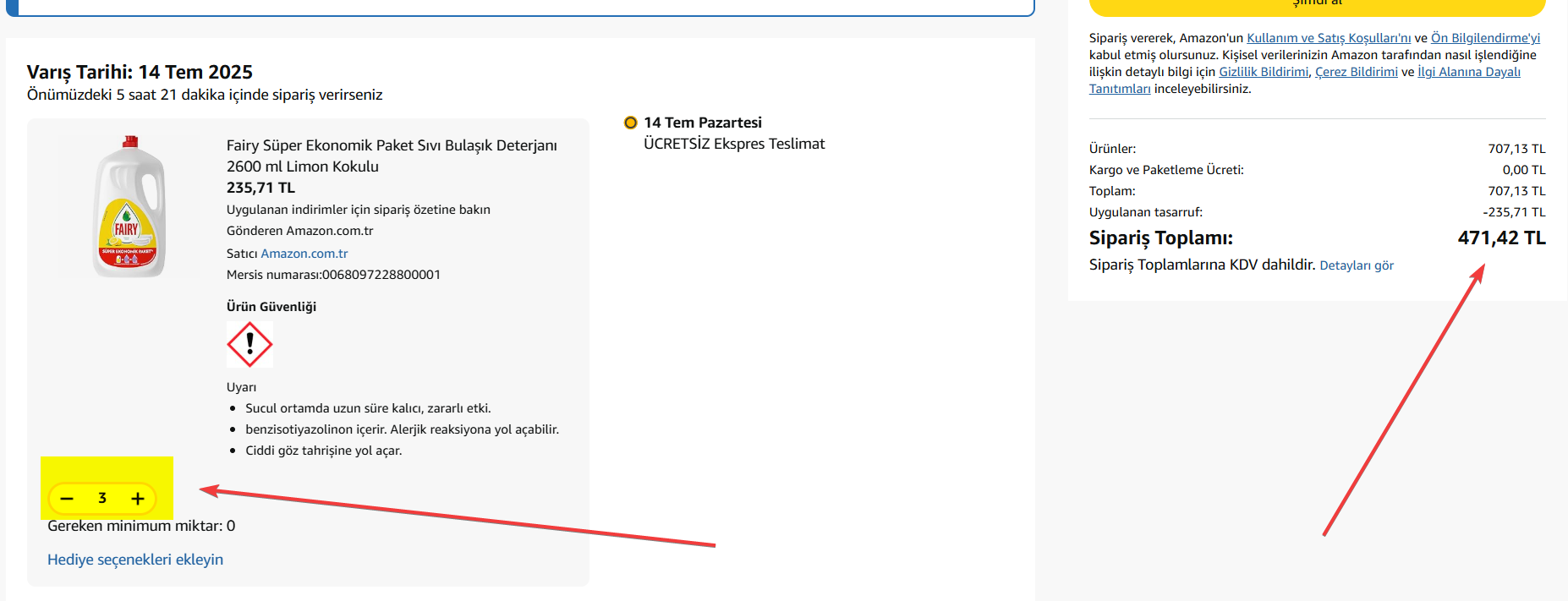The width and height of the screenshot is (1568, 601).
Task: Click the Toplam: 707,13 TL value
Action: coord(1516,191)
